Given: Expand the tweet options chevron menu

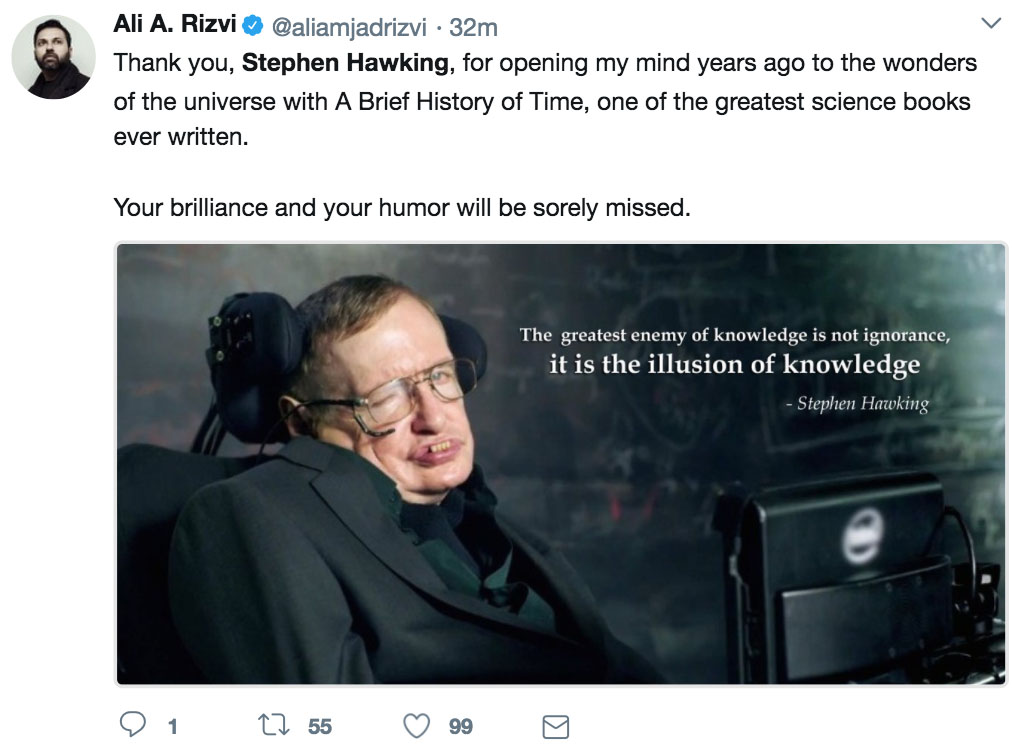Looking at the screenshot, I should pyautogui.click(x=990, y=23).
